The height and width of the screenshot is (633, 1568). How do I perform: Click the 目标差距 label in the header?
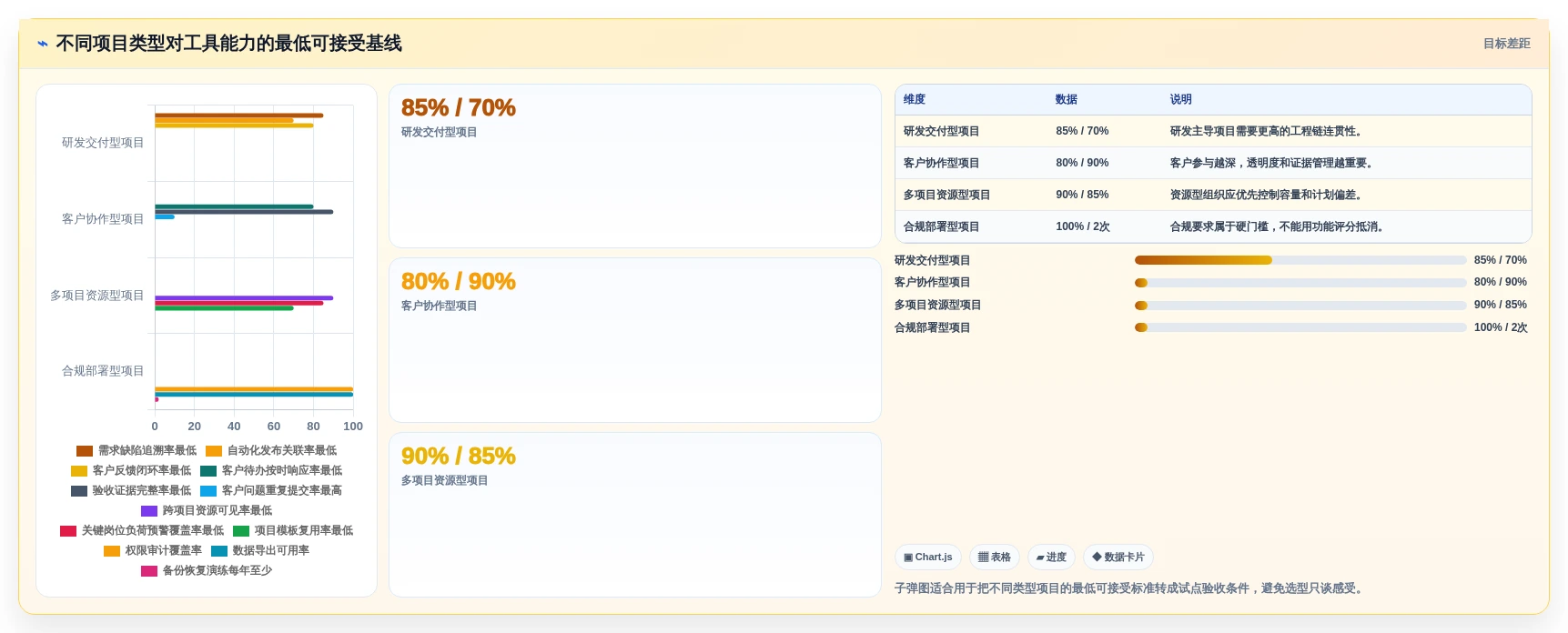(x=1506, y=44)
